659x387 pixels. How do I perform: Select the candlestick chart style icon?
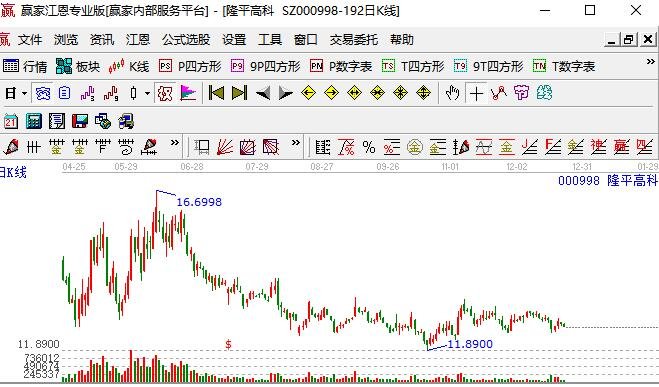(134, 93)
